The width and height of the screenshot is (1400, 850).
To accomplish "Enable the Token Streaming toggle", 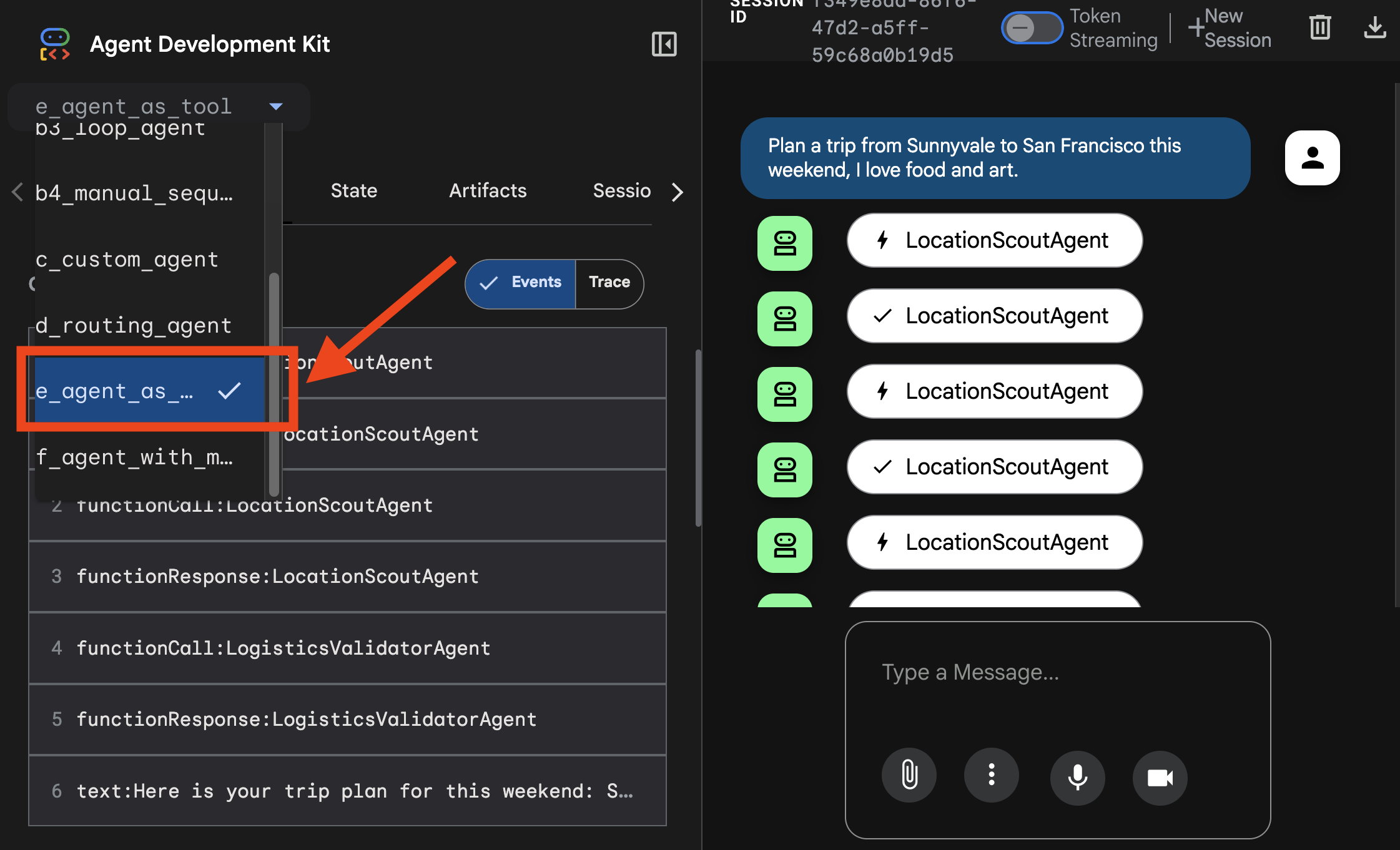I will tap(1032, 27).
